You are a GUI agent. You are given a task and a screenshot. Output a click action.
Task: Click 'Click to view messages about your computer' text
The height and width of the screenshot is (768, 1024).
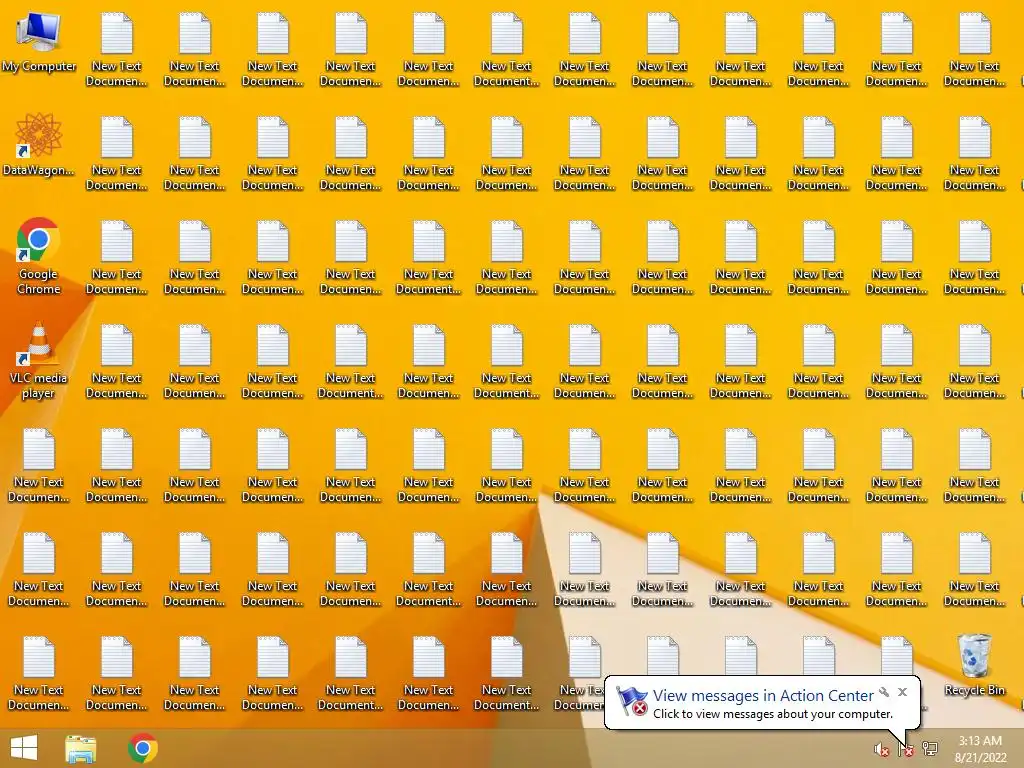pyautogui.click(x=773, y=714)
